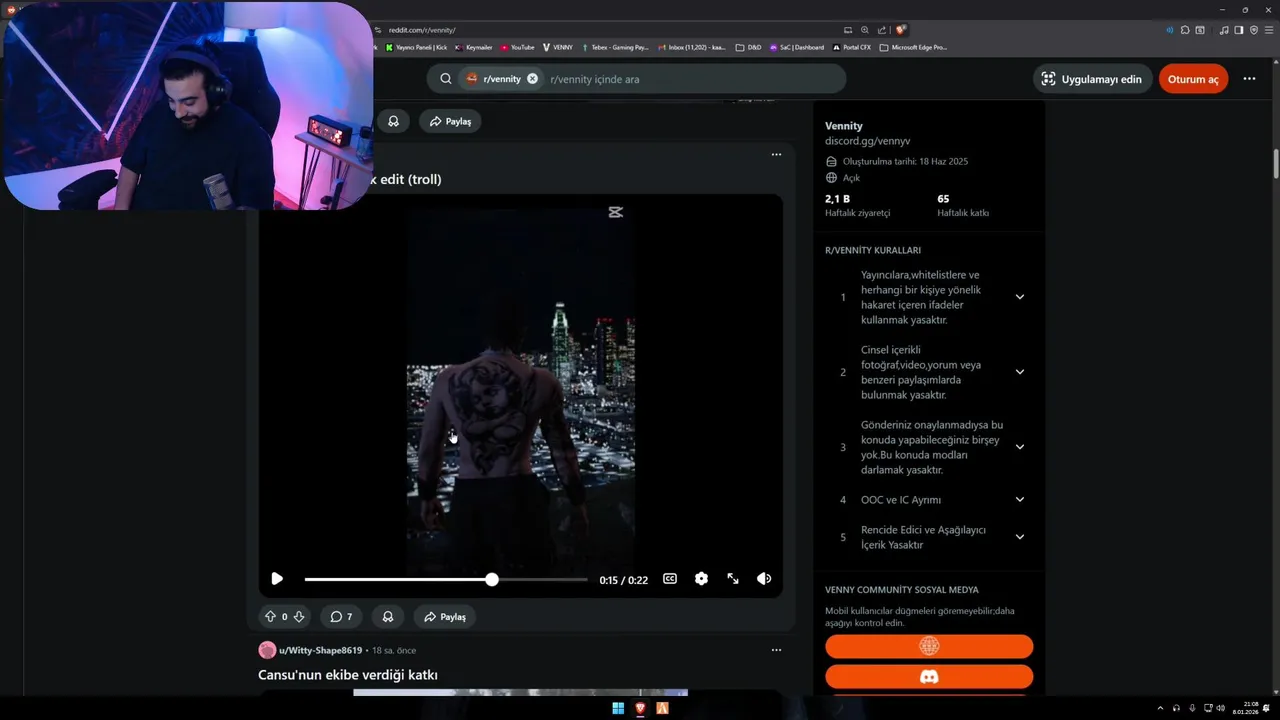Click the zoom magnifier icon in address bar
Viewport: 1280px width, 720px height.
865,30
